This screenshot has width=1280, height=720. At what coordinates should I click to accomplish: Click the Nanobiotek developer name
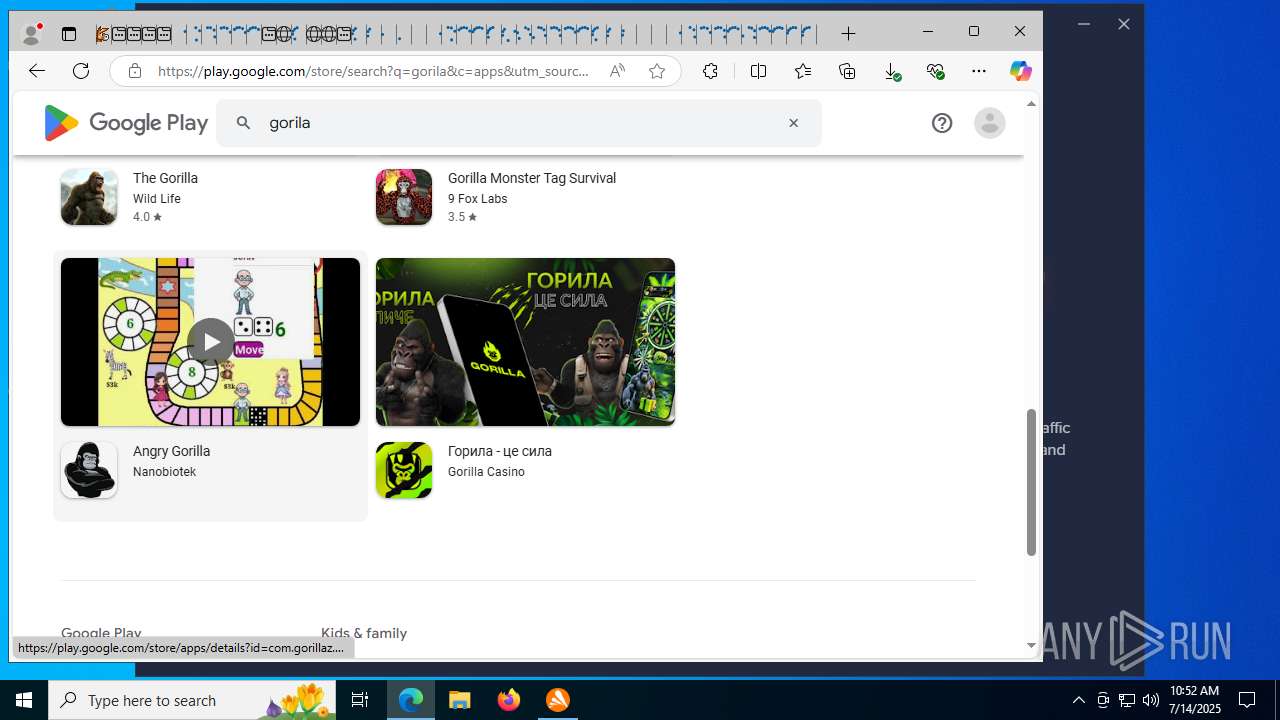[x=164, y=472]
